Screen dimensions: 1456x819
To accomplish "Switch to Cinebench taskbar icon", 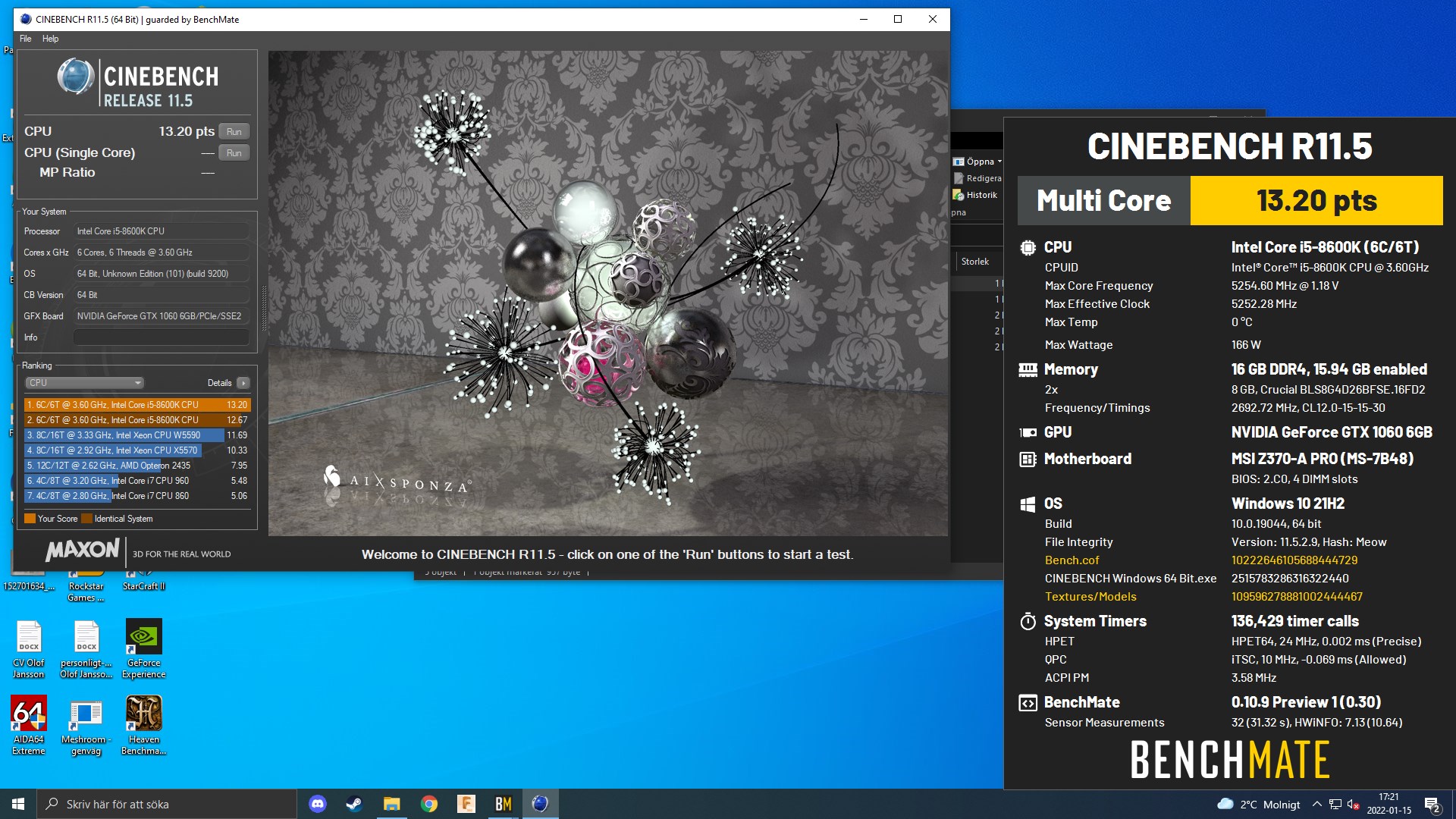I will 540,804.
